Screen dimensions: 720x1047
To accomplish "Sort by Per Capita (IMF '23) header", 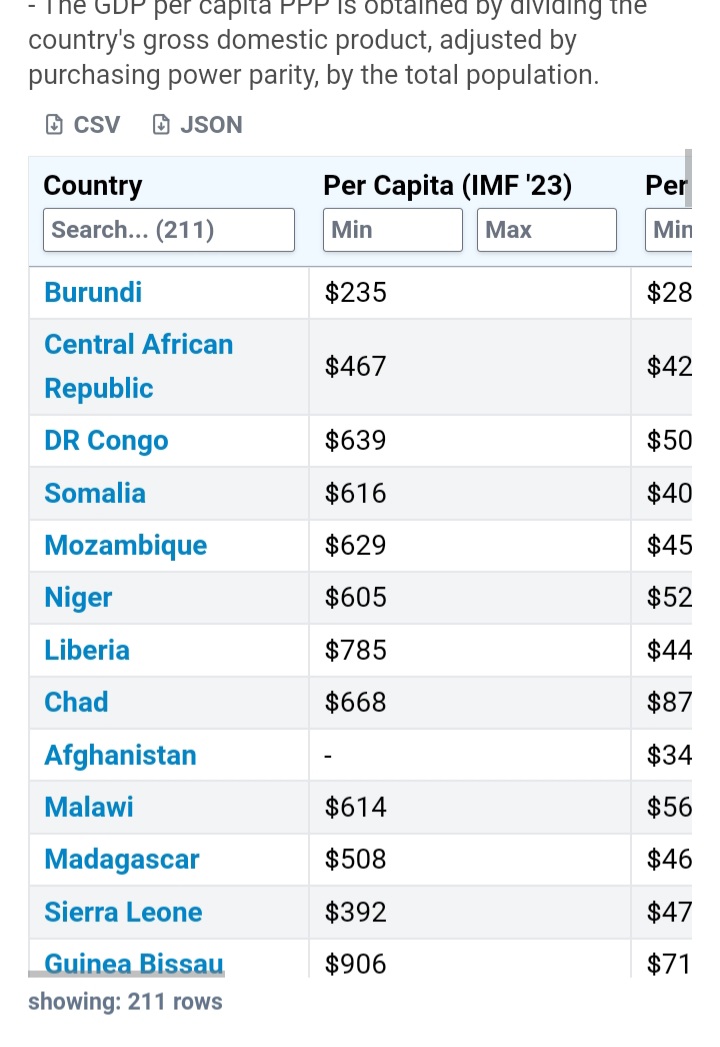I will point(447,185).
